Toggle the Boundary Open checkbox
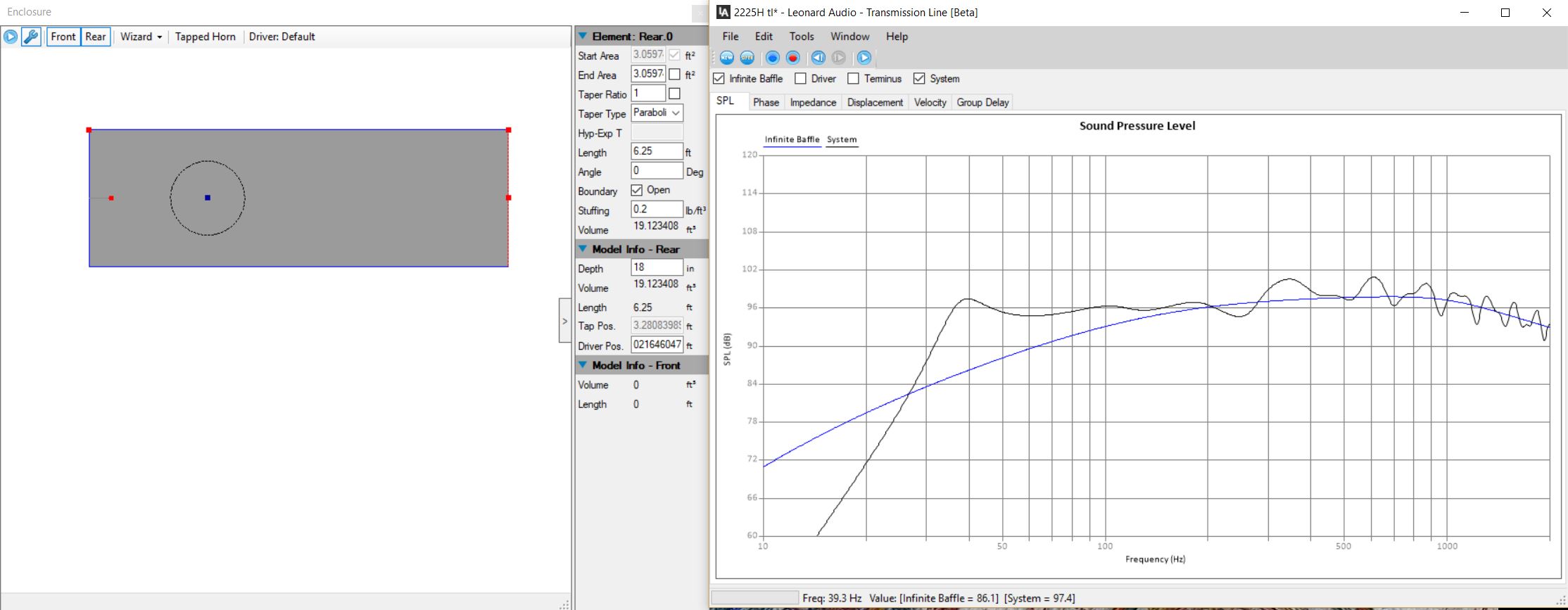 coord(637,191)
